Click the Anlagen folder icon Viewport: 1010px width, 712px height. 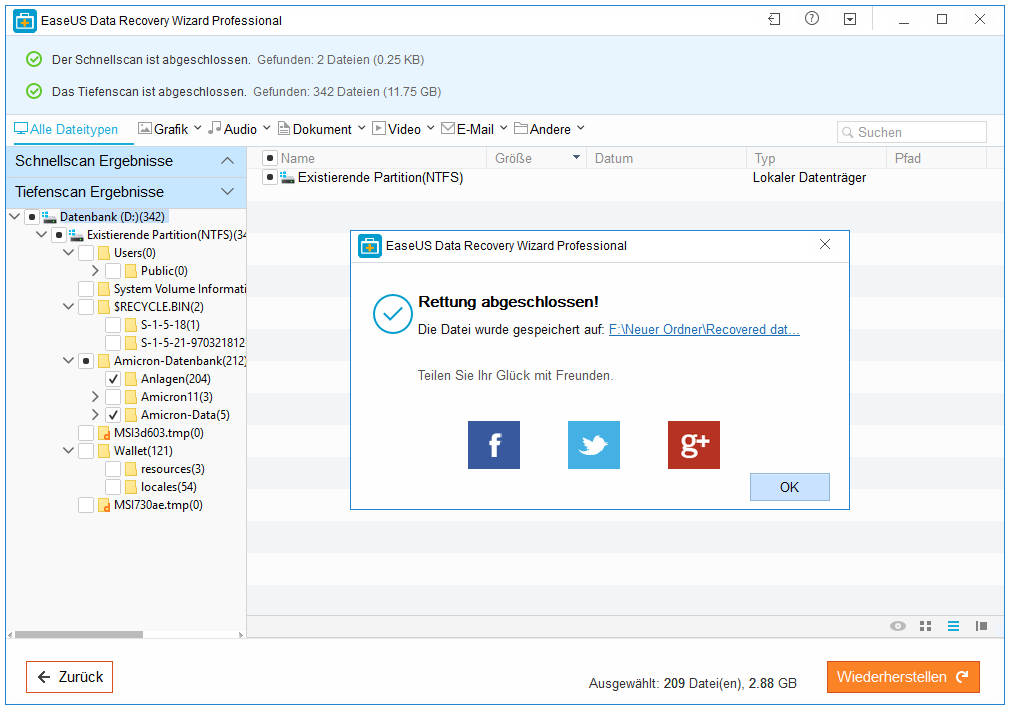click(131, 379)
